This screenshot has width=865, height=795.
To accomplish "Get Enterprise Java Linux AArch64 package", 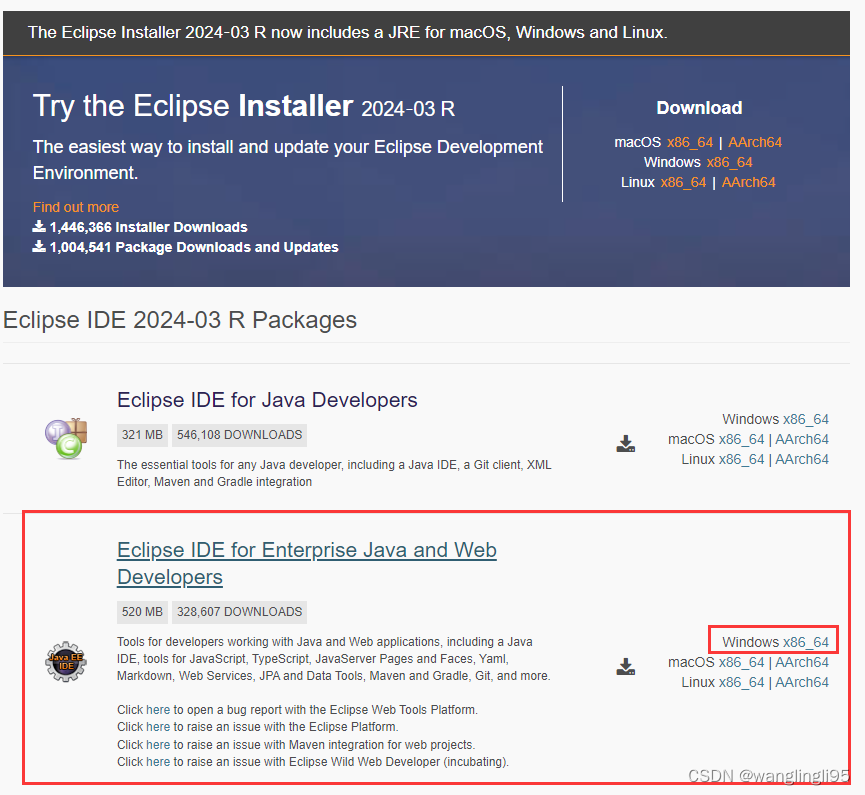I will [x=802, y=682].
